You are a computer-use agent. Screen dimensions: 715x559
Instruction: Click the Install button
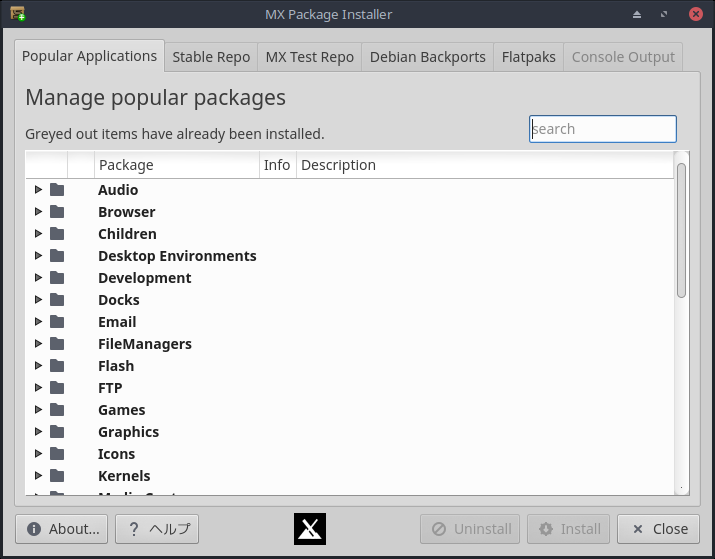pos(568,529)
